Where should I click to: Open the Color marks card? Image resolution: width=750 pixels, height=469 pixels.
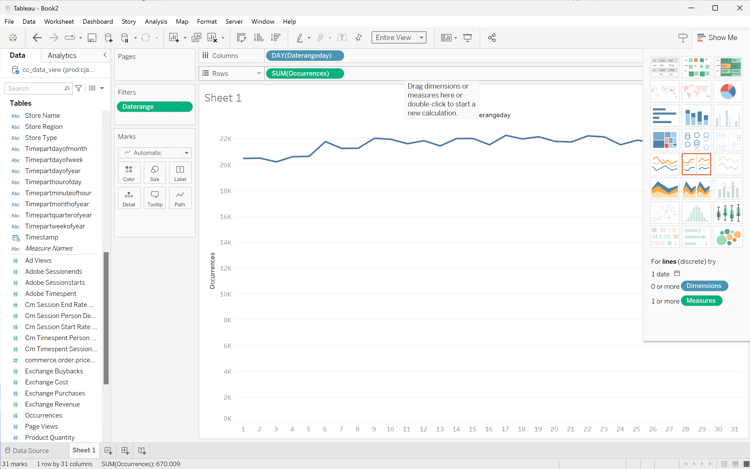pos(129,173)
